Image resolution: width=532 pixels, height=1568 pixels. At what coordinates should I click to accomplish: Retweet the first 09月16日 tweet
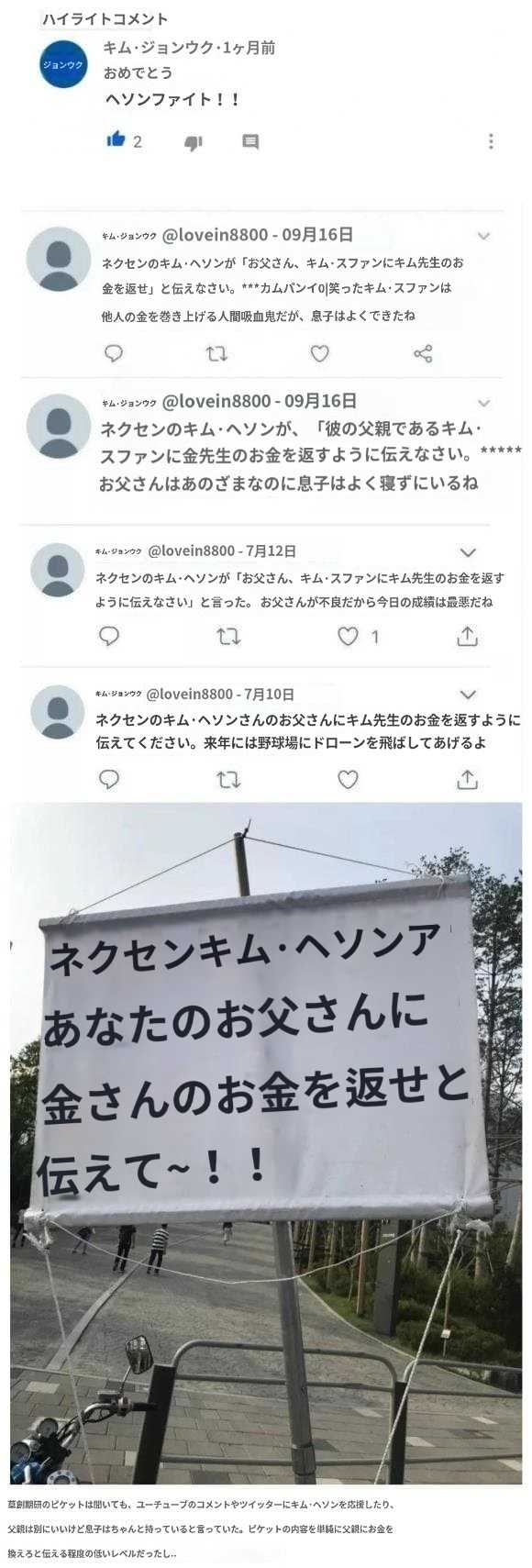pos(216,353)
